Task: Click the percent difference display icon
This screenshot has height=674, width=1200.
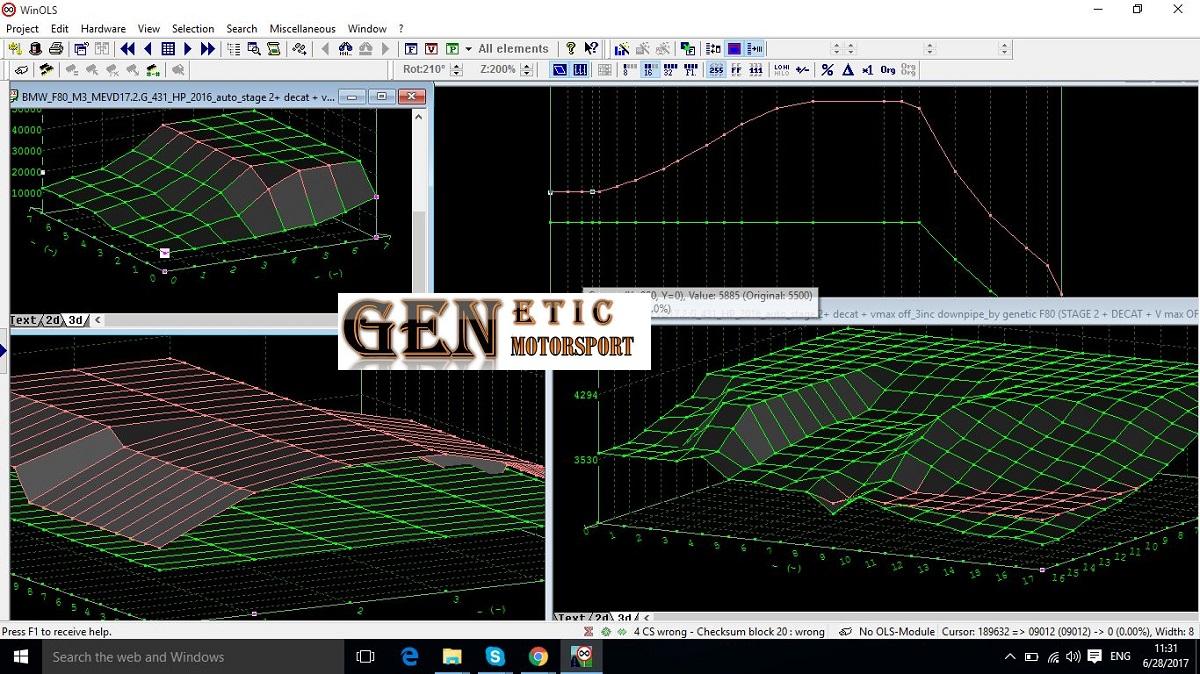Action: pyautogui.click(x=827, y=70)
